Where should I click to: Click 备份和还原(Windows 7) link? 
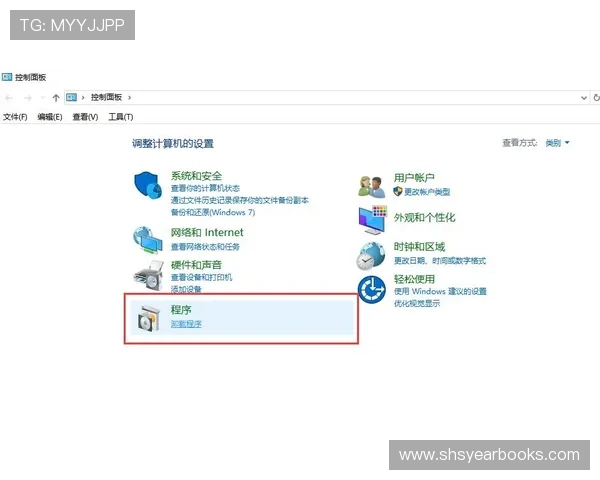213,212
